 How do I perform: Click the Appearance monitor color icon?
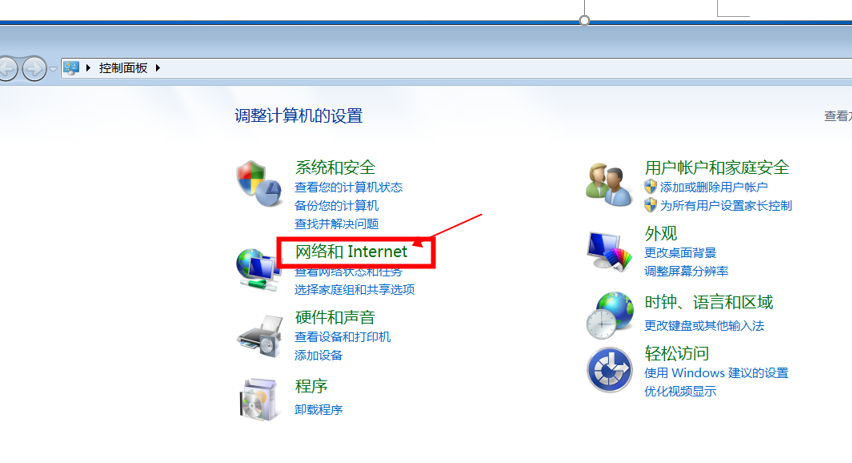click(609, 251)
